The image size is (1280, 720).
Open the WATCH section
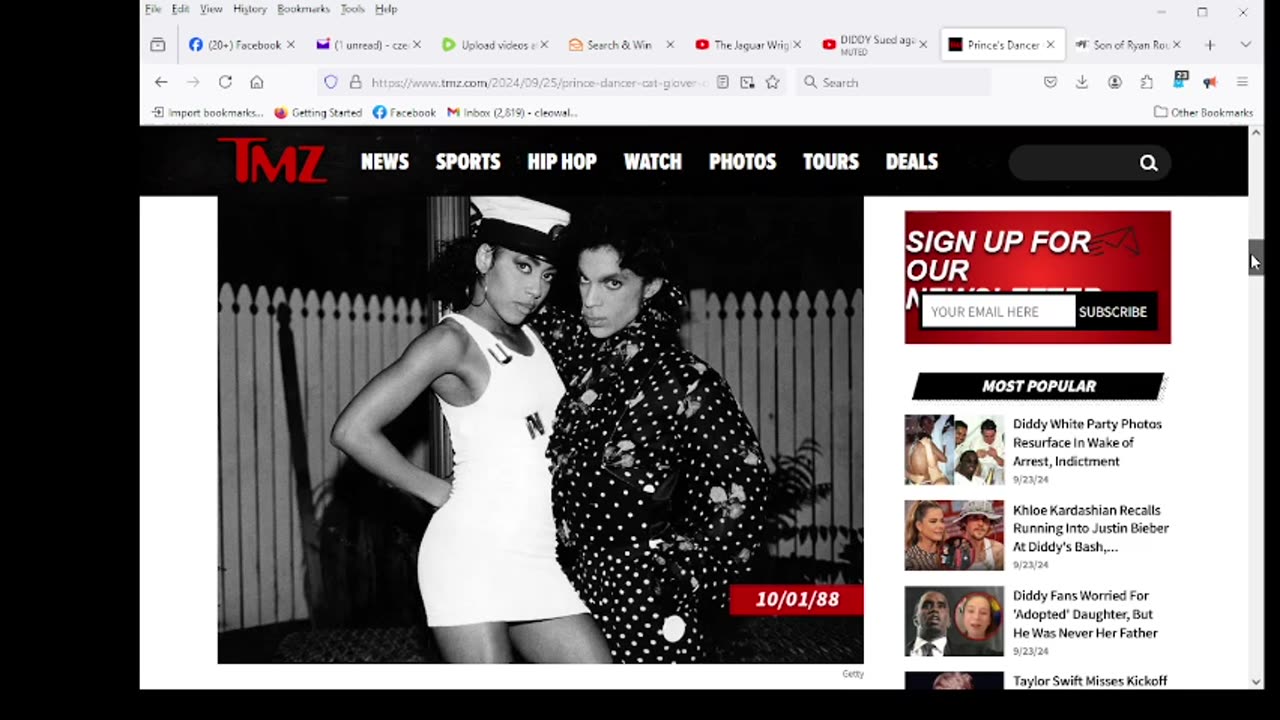click(x=653, y=161)
